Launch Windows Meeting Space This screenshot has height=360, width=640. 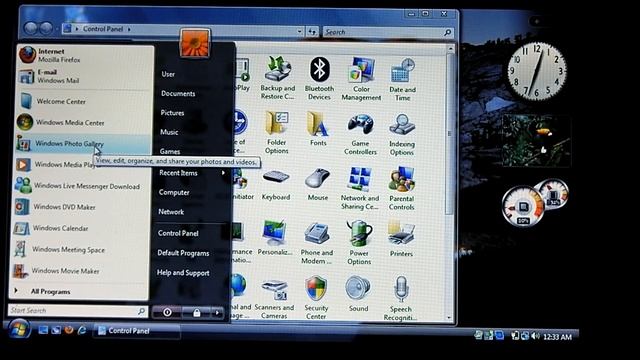pos(81,249)
